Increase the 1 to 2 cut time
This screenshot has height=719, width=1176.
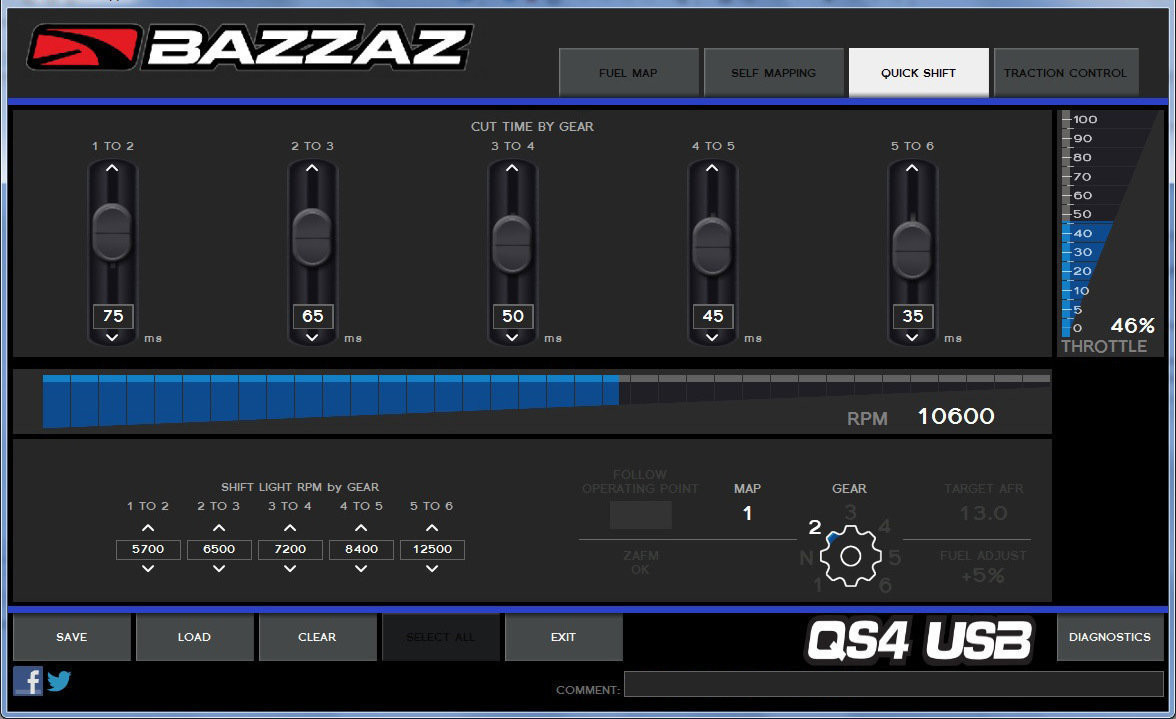[112, 169]
